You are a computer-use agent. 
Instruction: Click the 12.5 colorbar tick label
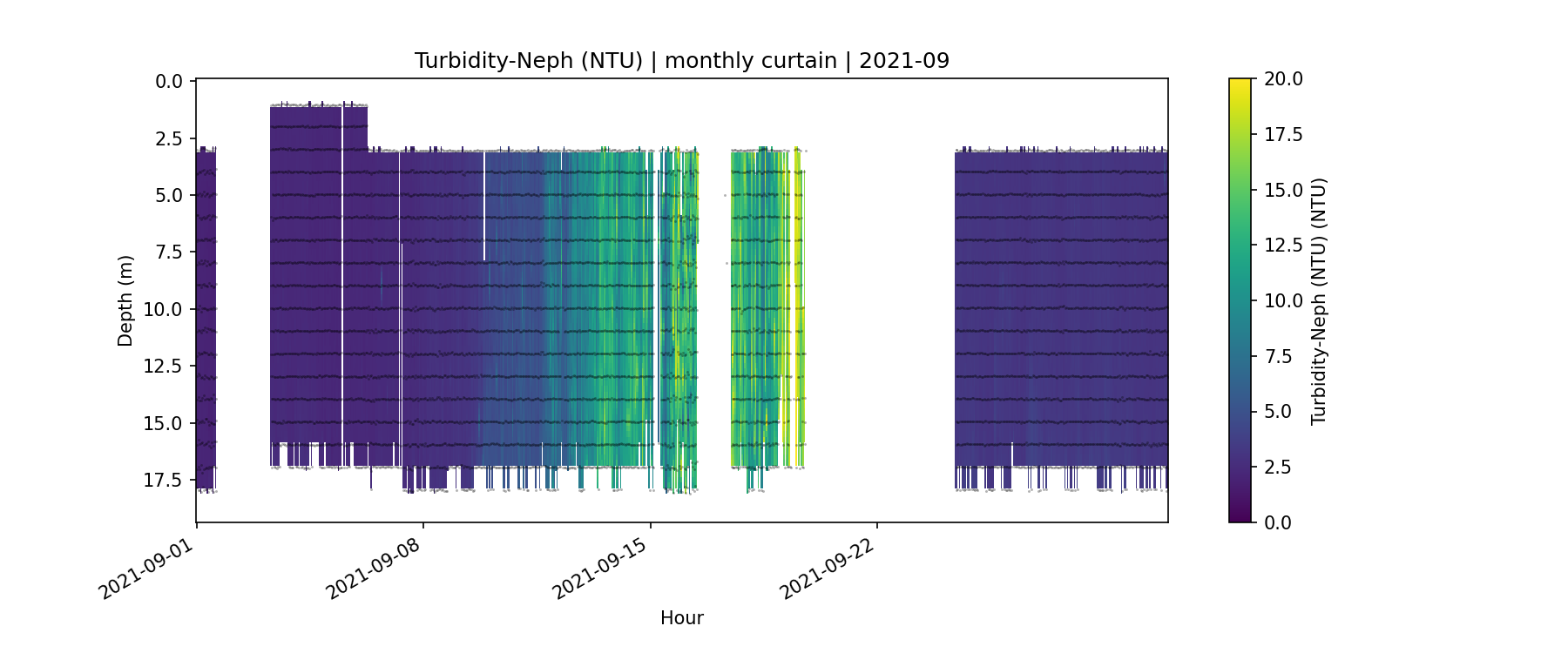click(x=1283, y=246)
